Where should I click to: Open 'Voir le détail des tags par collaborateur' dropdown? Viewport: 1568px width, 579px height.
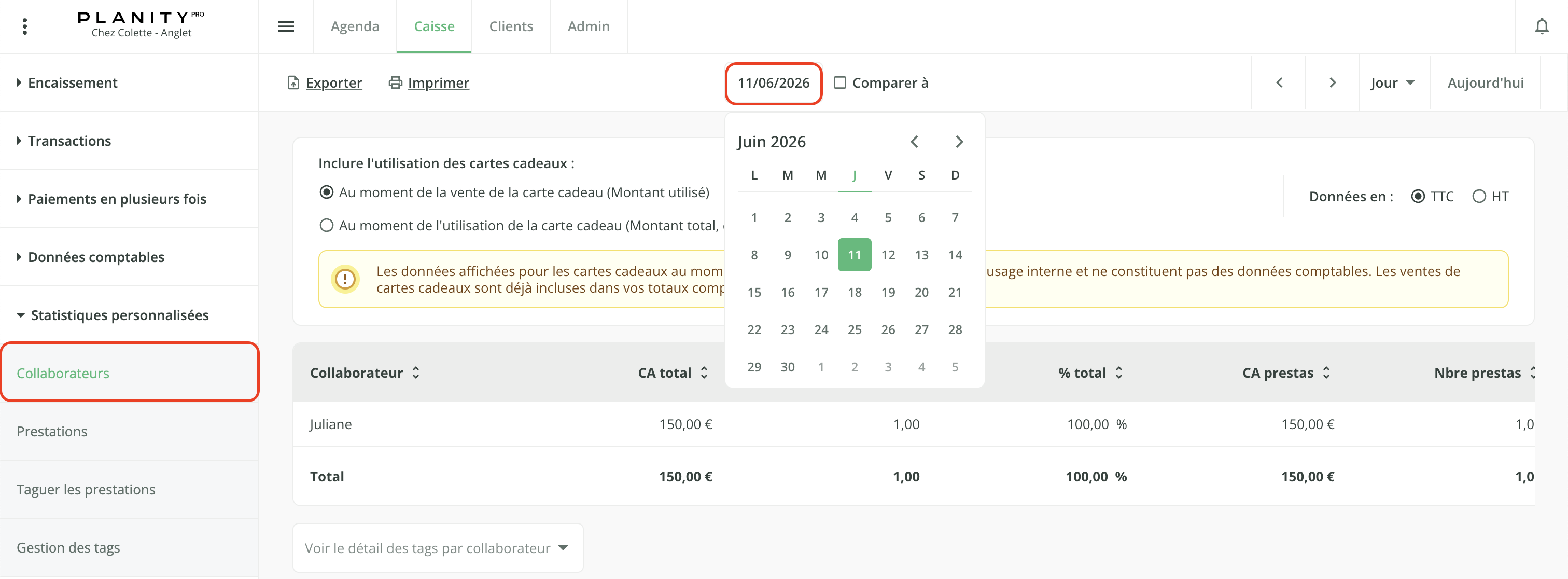point(438,548)
